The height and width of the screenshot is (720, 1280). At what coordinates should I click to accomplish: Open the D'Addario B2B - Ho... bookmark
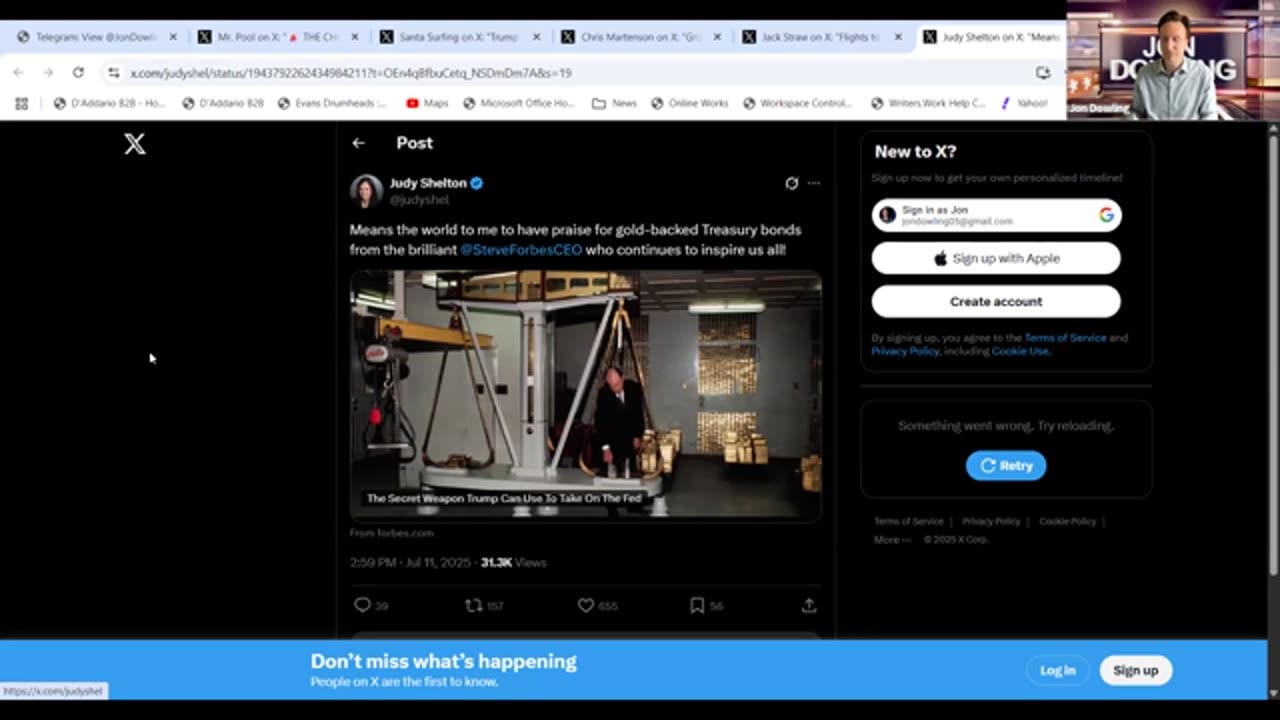110,103
